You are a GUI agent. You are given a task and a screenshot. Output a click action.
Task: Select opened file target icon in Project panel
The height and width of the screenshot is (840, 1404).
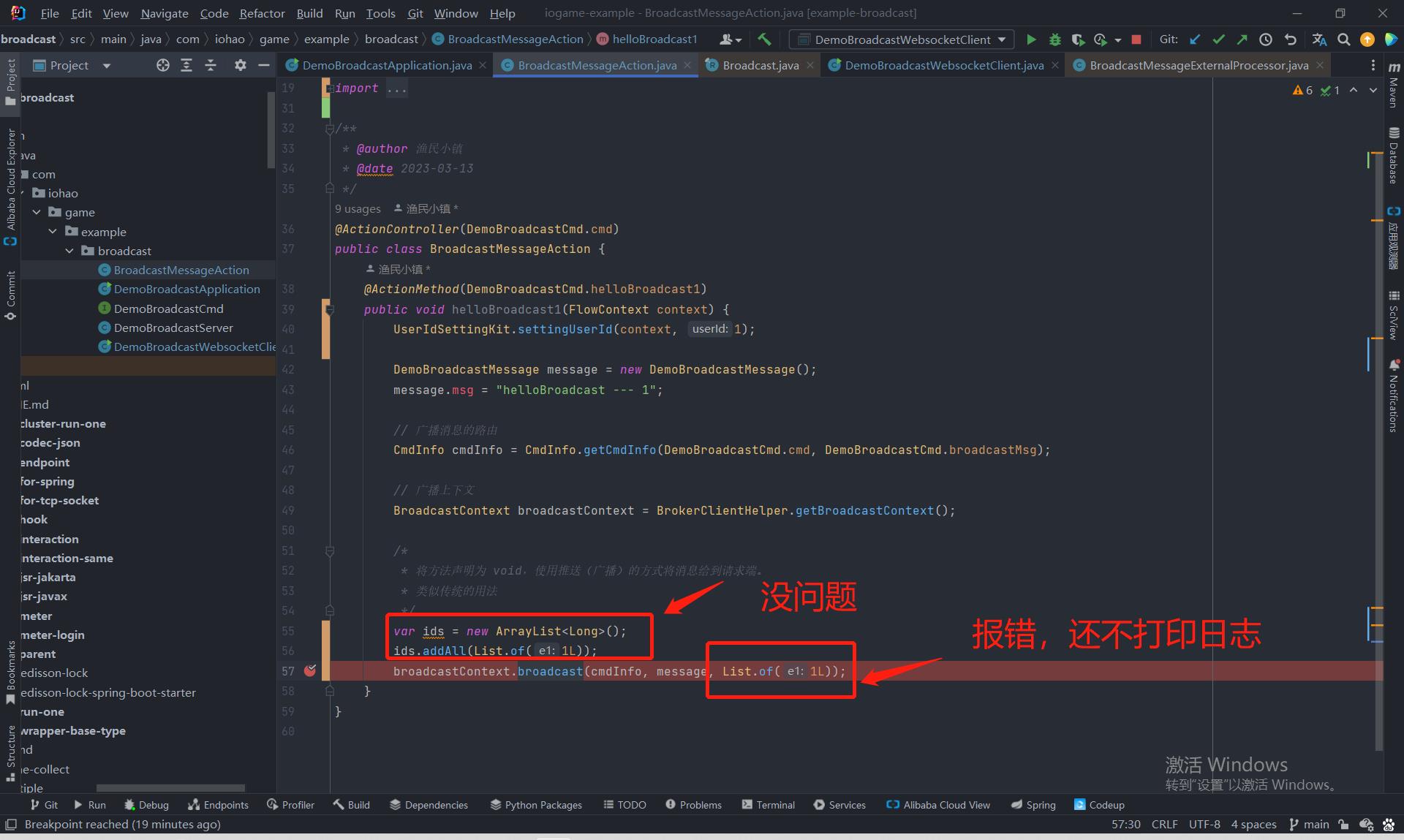pyautogui.click(x=163, y=65)
